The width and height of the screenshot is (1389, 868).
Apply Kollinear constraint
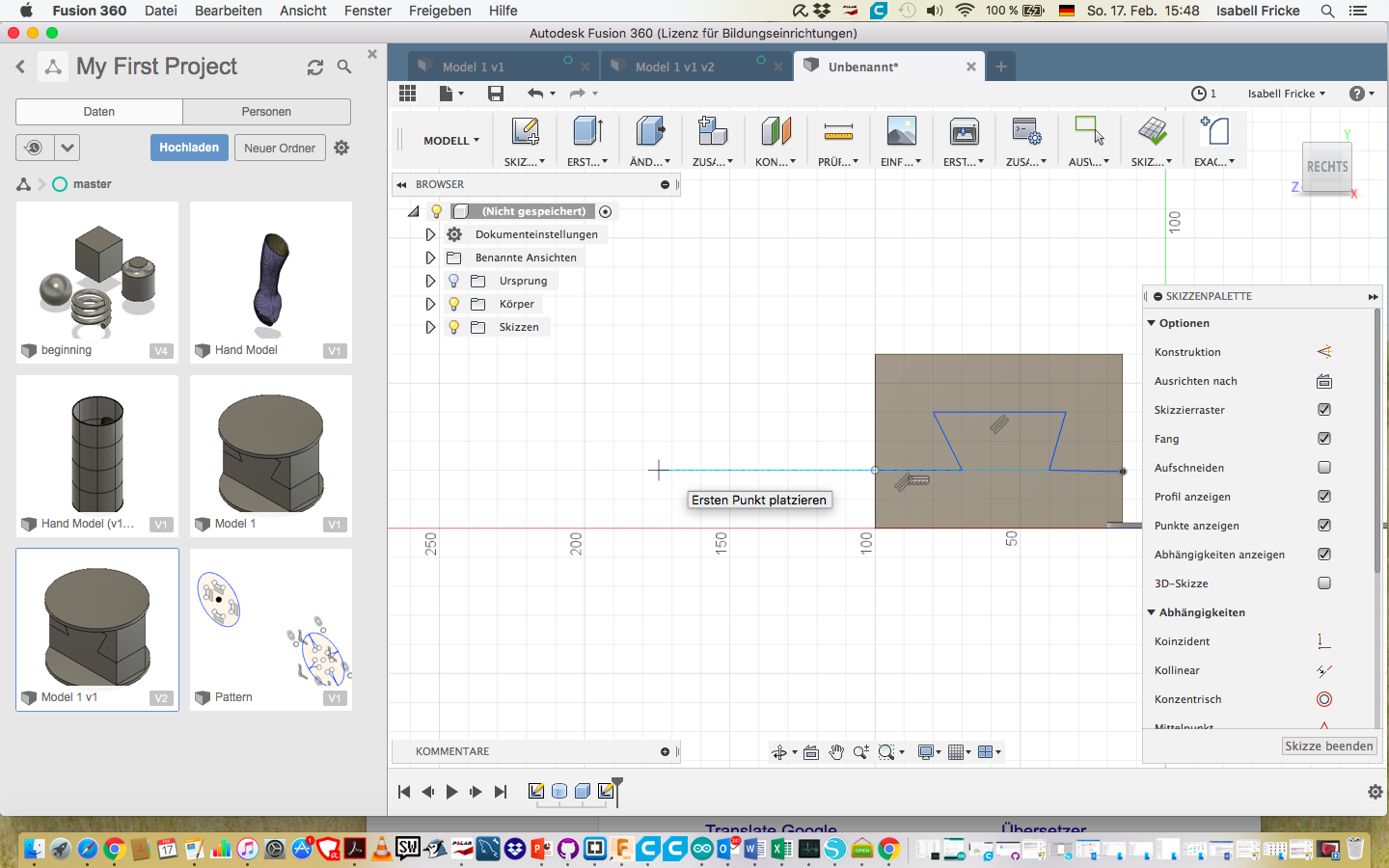[x=1324, y=670]
